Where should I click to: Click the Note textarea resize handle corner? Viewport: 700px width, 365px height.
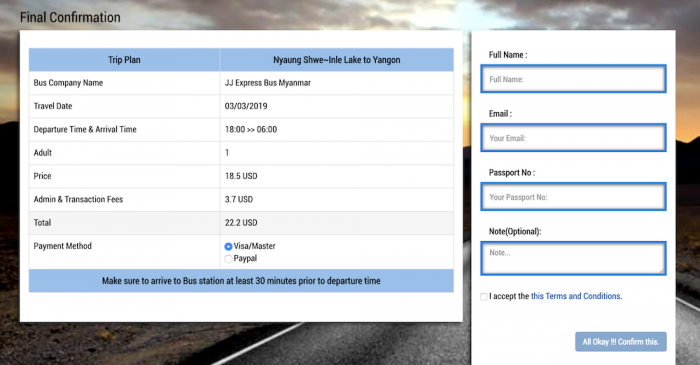[x=662, y=271]
